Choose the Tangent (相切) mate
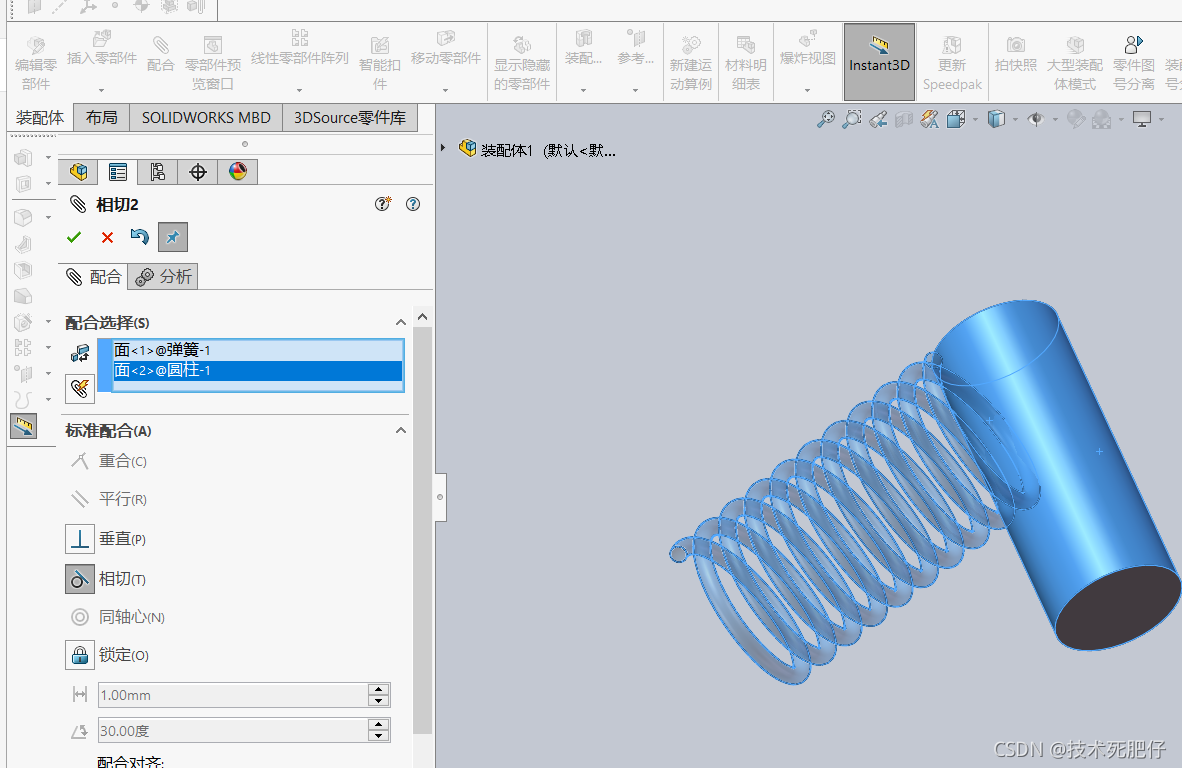Viewport: 1182px width, 768px height. click(x=79, y=579)
